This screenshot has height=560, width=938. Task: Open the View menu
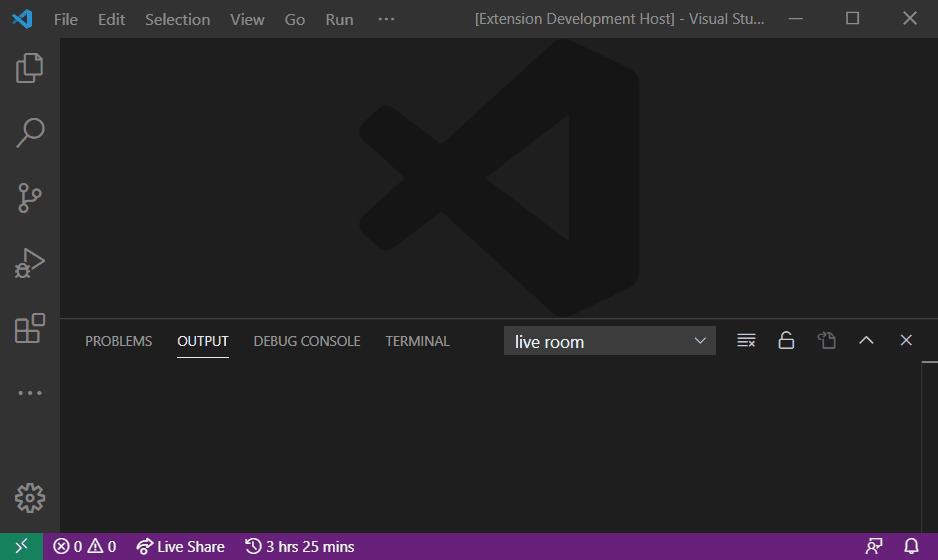pos(247,19)
